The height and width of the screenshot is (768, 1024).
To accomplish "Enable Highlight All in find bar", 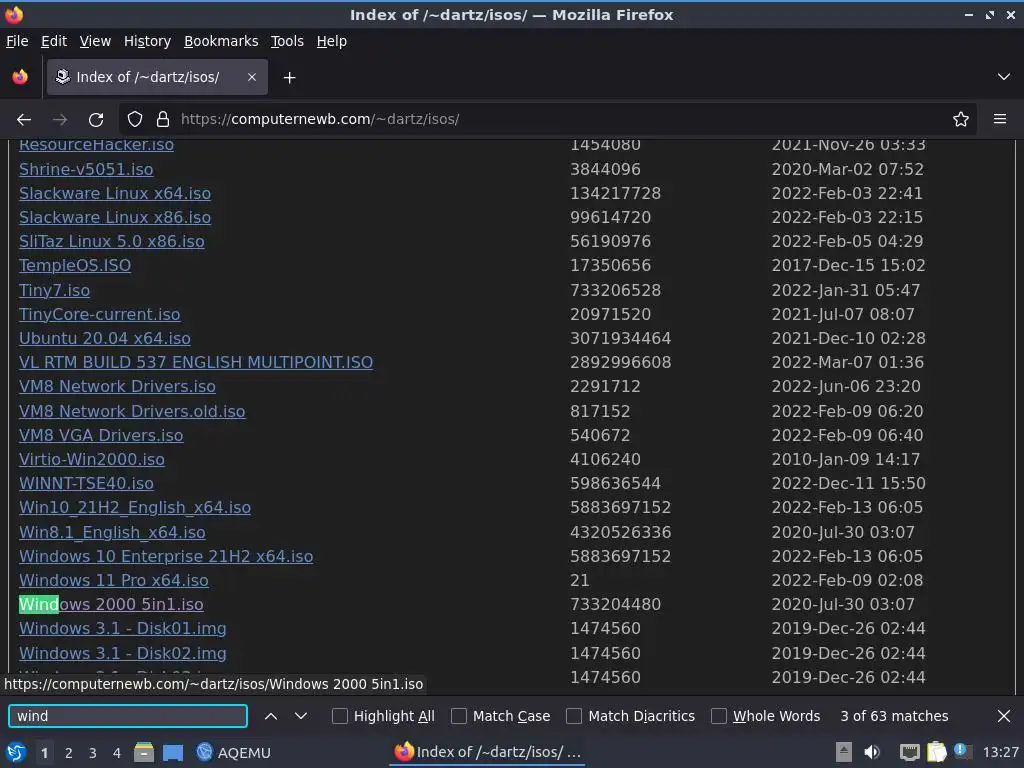I will (340, 716).
